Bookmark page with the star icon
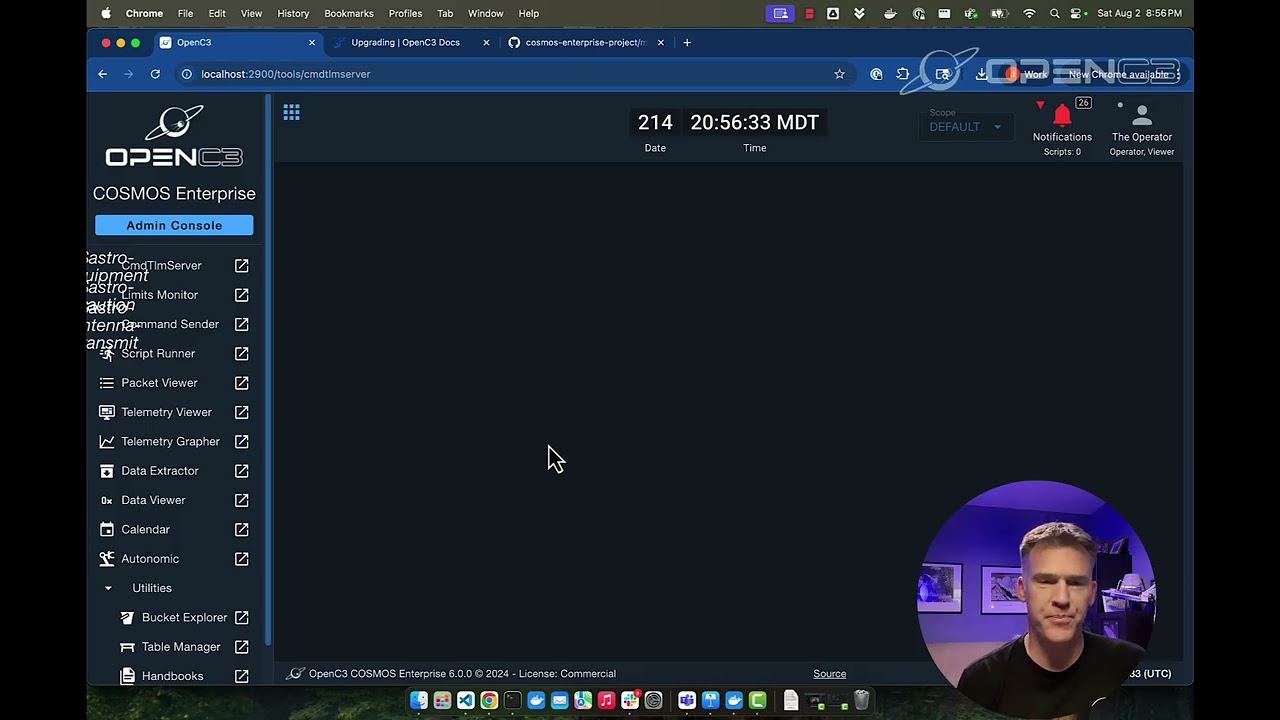Viewport: 1280px width, 720px height. [x=839, y=74]
